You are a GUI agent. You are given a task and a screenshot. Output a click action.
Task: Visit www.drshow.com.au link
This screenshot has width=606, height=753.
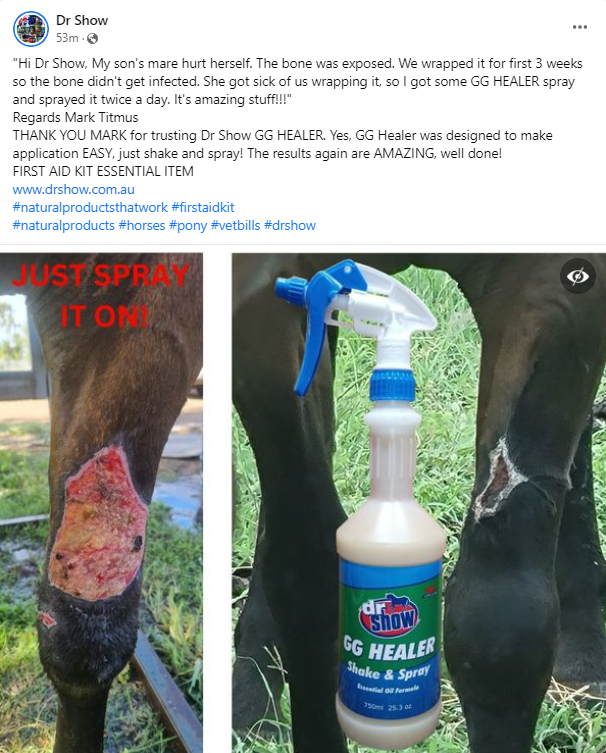(73, 189)
